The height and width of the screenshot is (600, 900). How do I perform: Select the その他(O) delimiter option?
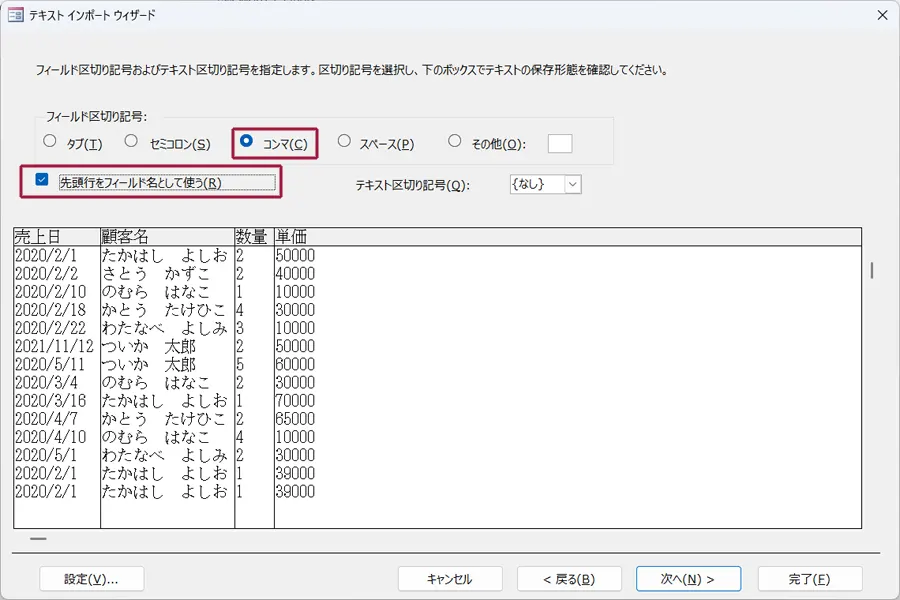point(455,142)
